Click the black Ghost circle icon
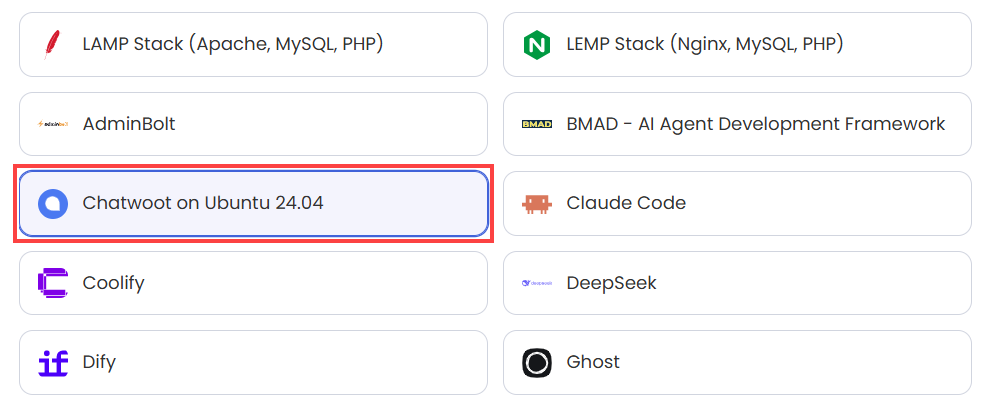 pos(536,363)
